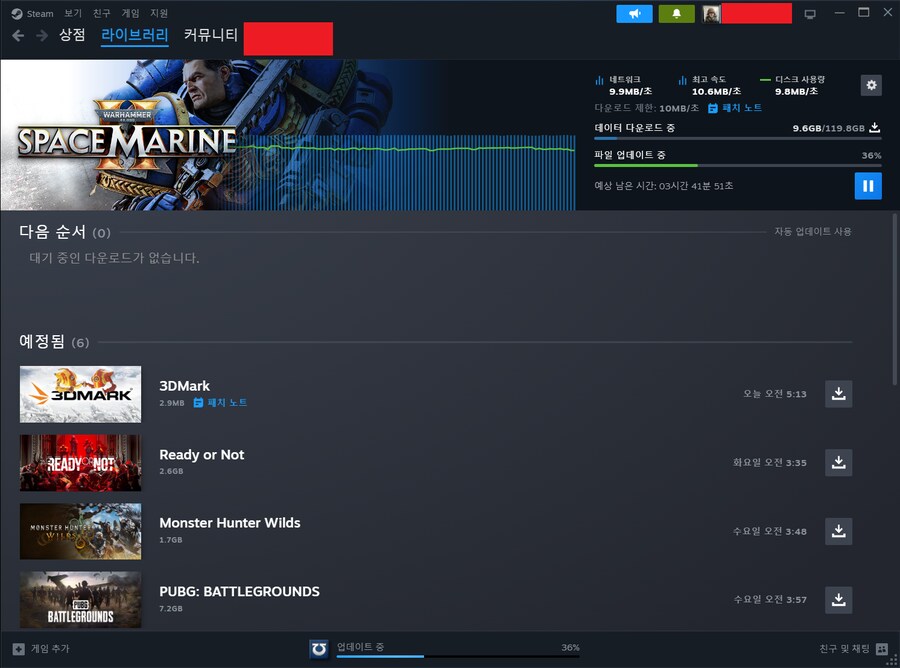Click the friends chat icon
This screenshot has height=668, width=900.
pos(882,649)
